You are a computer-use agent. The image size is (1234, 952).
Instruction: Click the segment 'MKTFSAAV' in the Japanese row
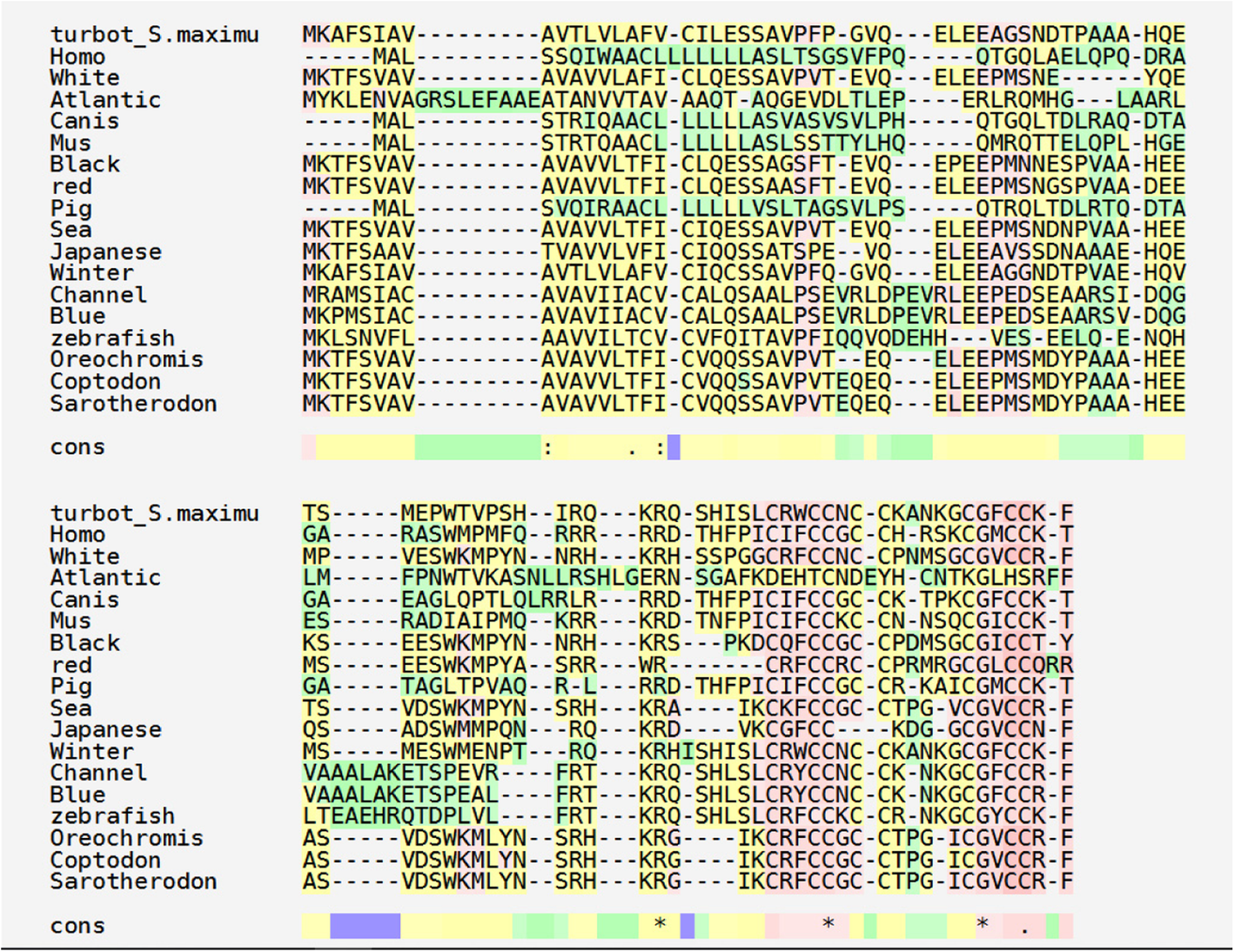click(359, 252)
